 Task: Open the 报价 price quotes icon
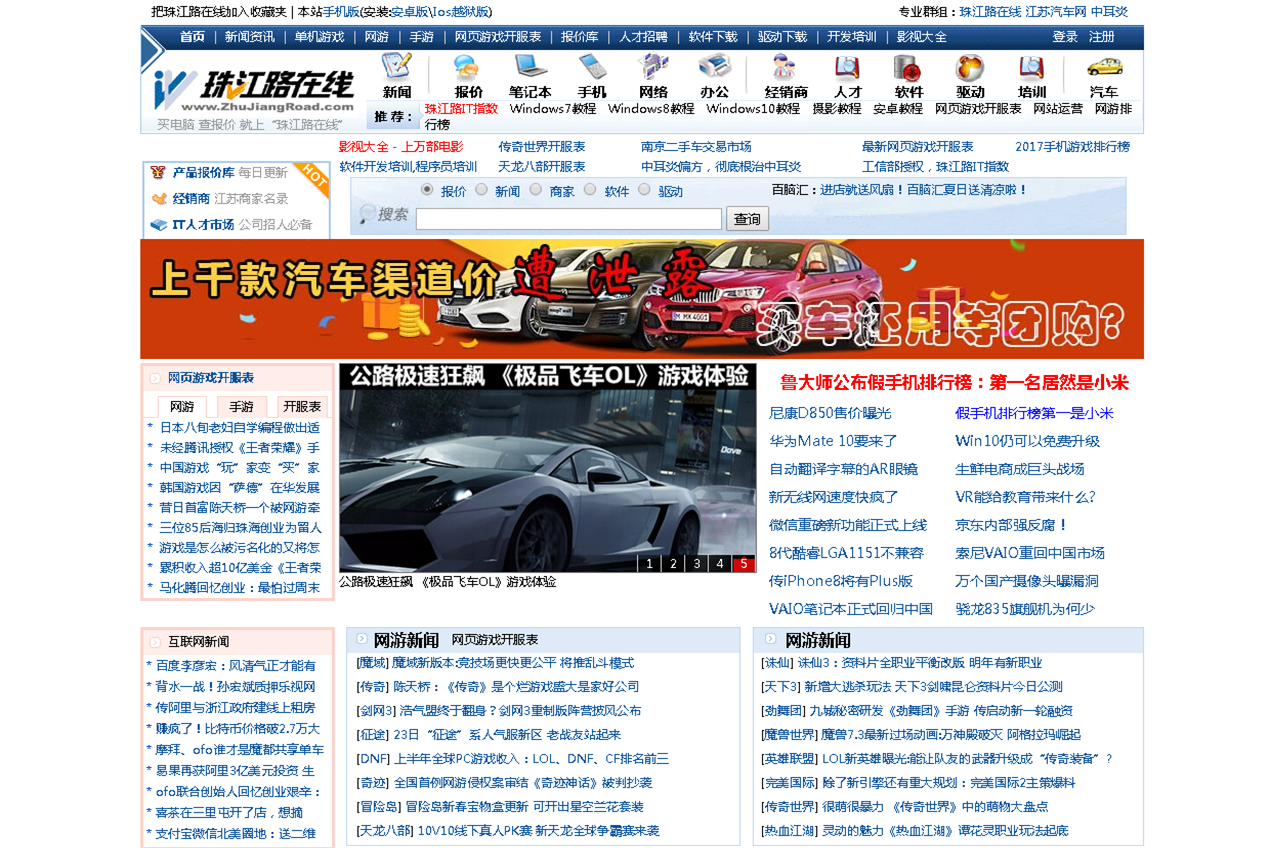(468, 68)
